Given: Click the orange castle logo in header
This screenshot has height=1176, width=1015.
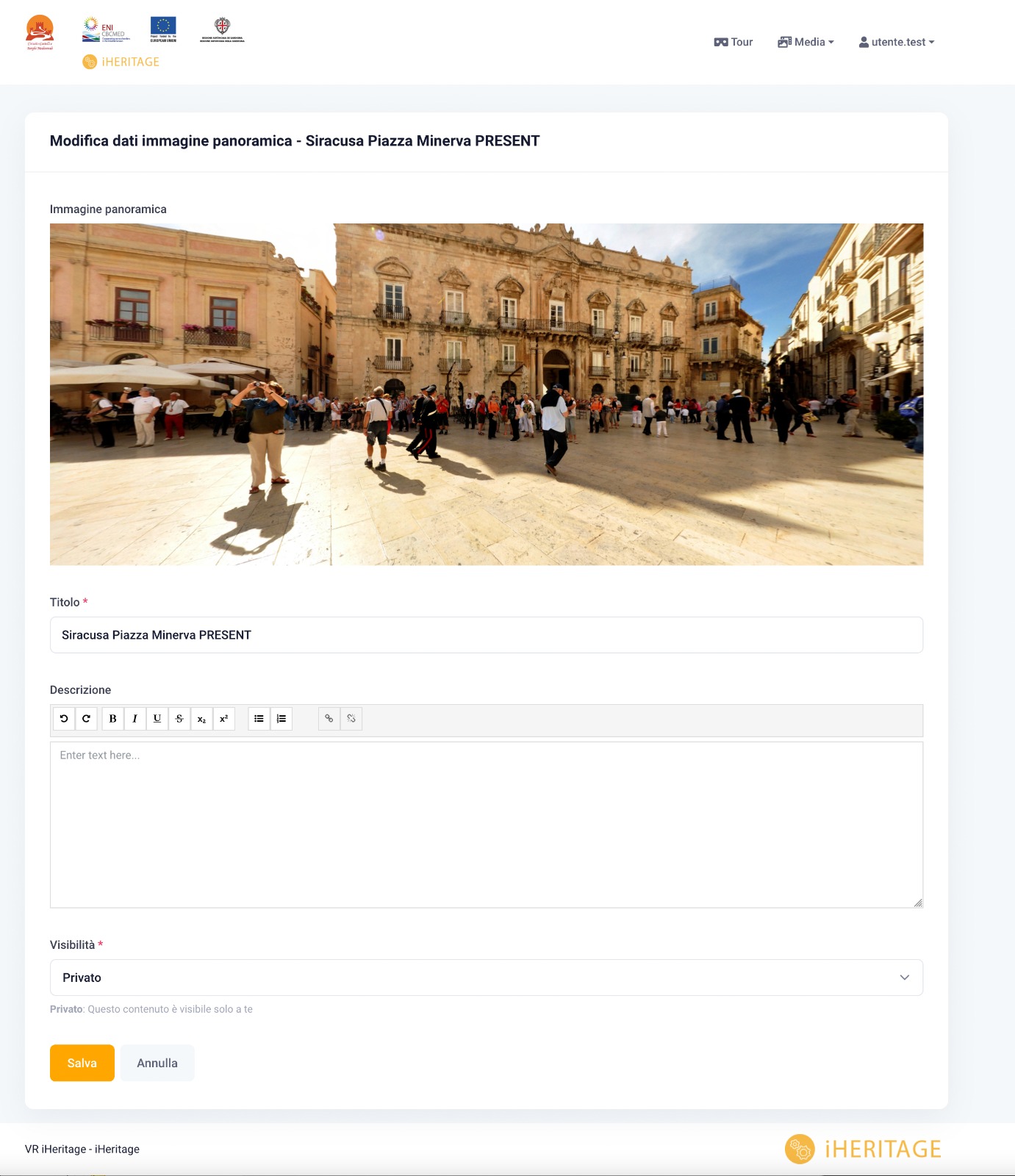Looking at the screenshot, I should pos(40,32).
